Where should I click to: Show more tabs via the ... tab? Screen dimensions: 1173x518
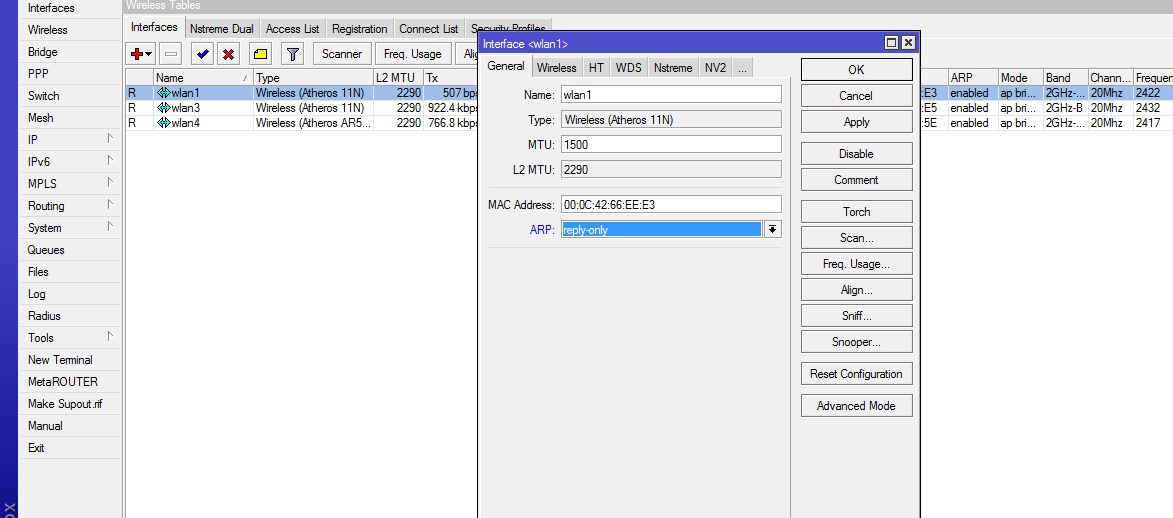pos(741,67)
